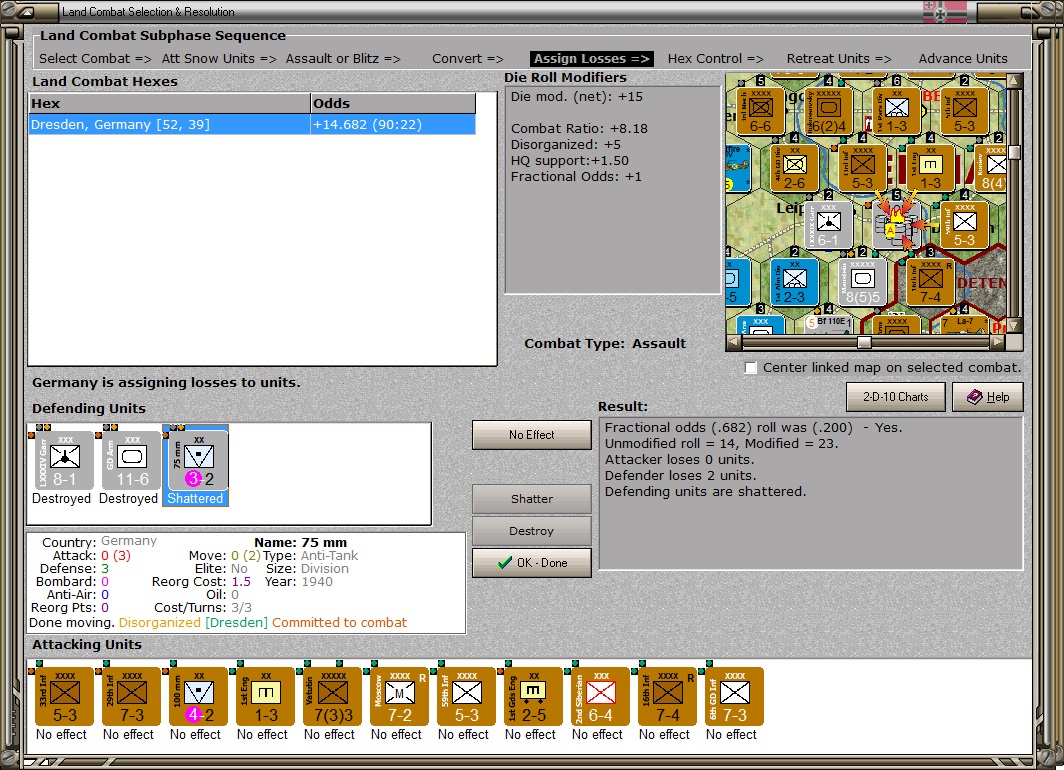The image size is (1064, 770).
Task: Click the Select Combat subphase step
Action: 95,58
